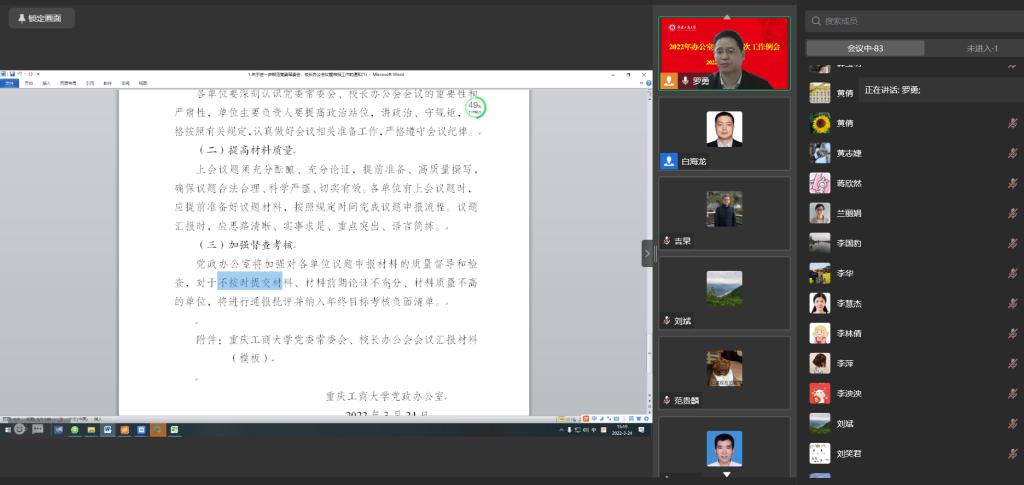
Task: Click the muted mic icon next to 范贵麟
Action: (667, 400)
